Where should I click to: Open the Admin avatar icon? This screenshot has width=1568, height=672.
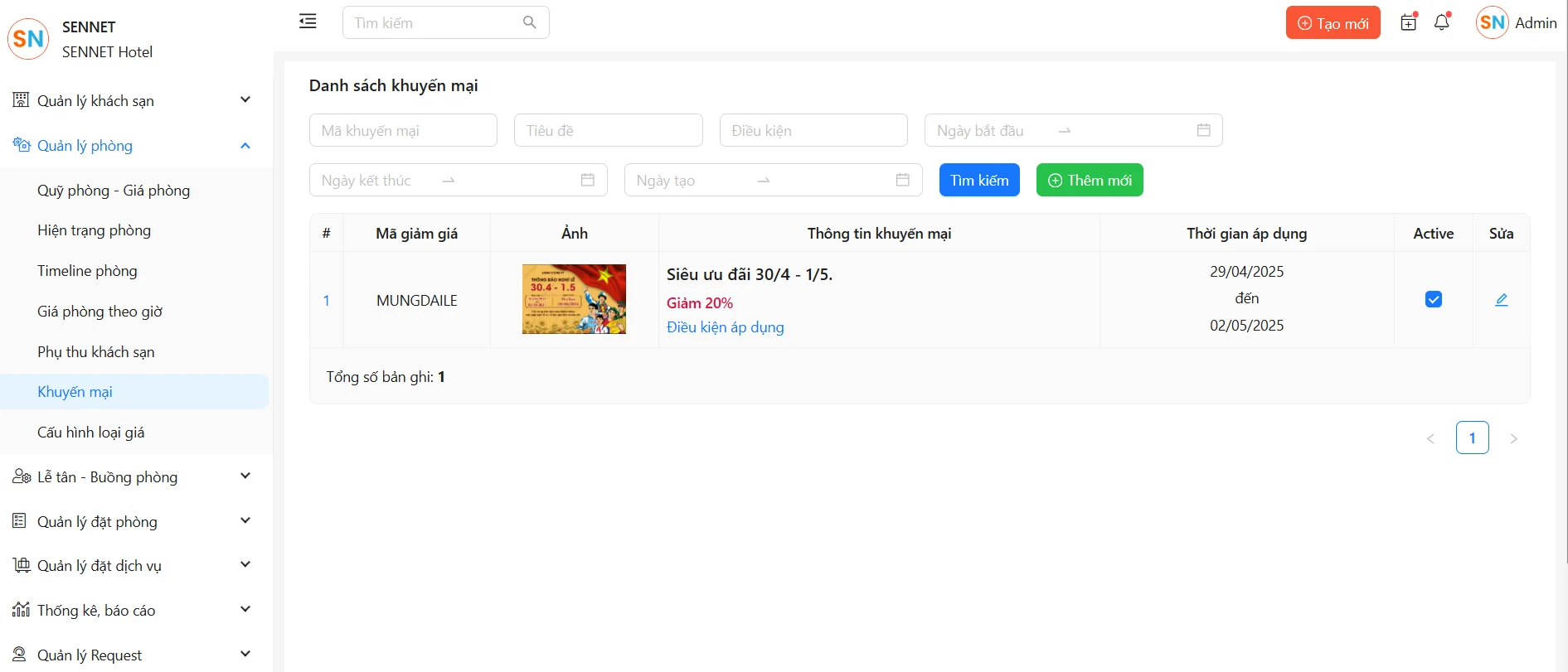coord(1492,22)
